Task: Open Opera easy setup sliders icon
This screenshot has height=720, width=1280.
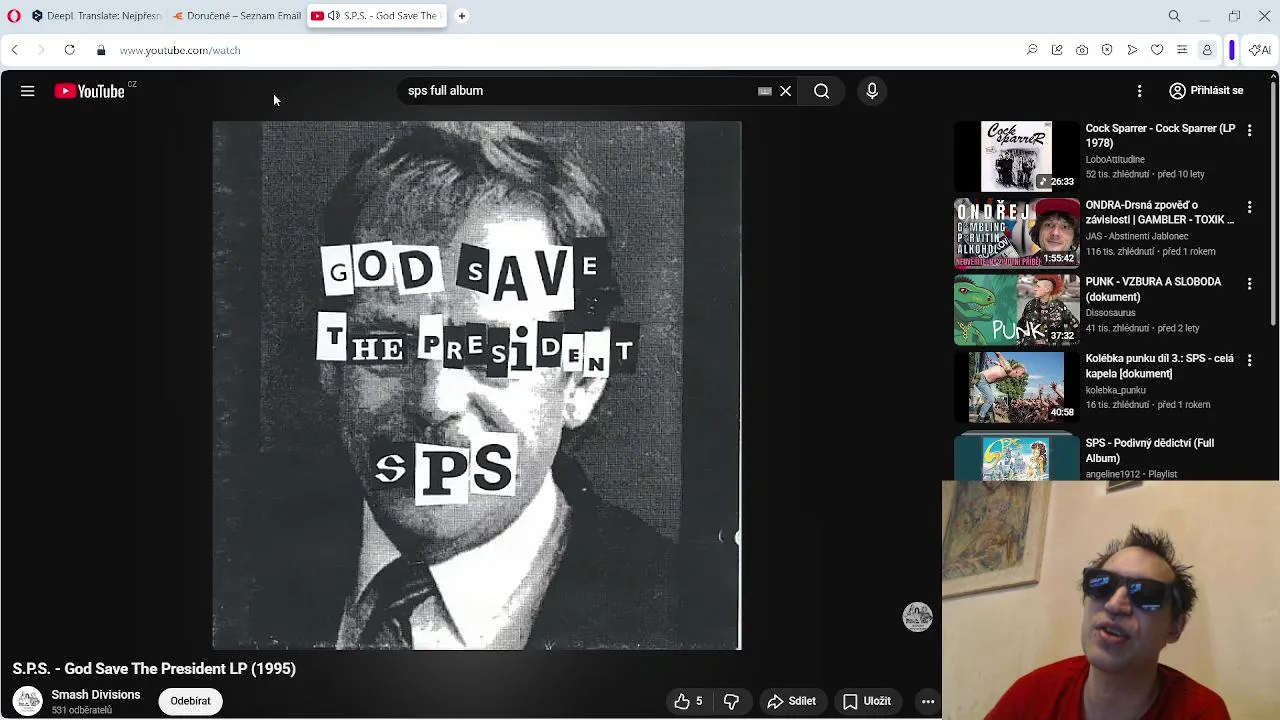Action: (1182, 50)
